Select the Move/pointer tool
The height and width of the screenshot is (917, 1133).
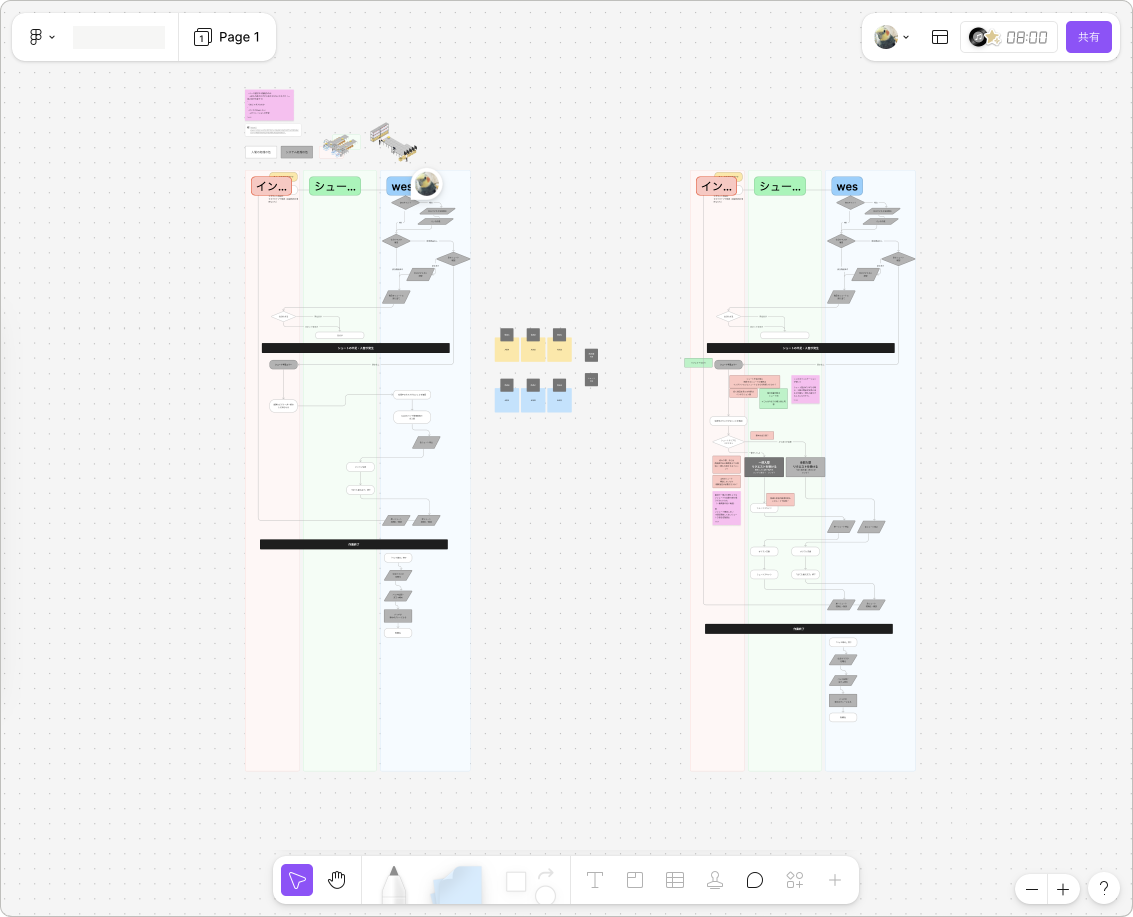[x=297, y=880]
